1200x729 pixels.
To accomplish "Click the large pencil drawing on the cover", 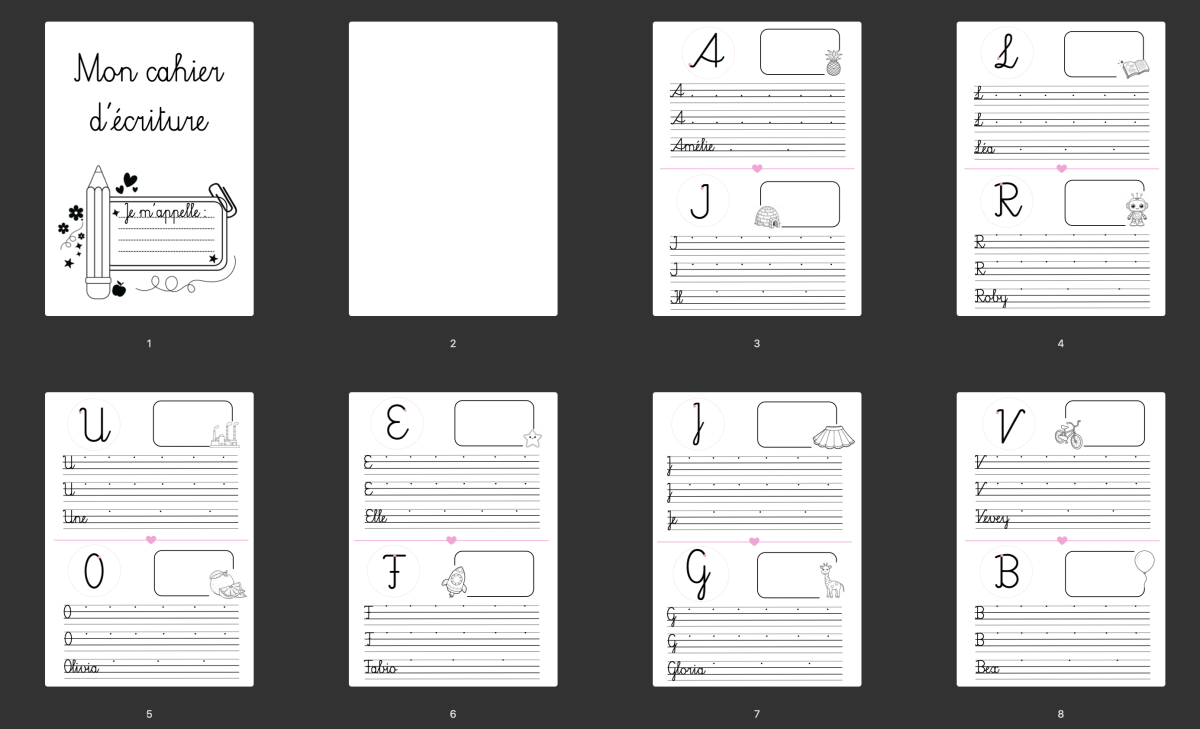I will click(97, 234).
